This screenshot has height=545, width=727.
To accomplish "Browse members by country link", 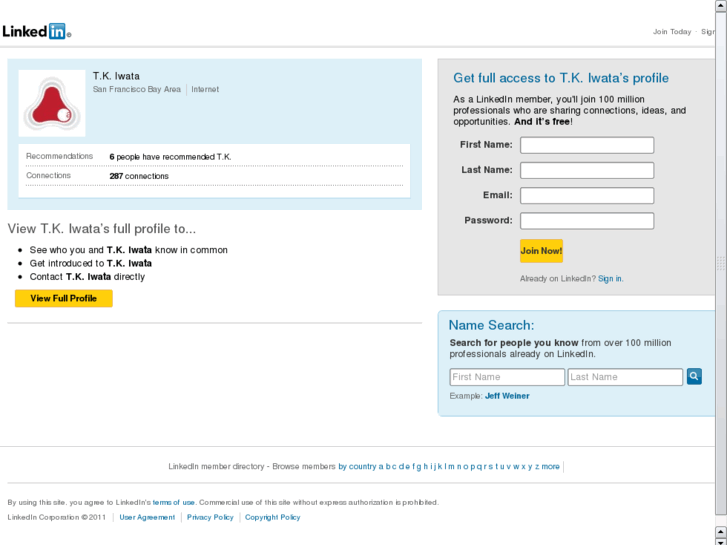I will click(x=357, y=467).
